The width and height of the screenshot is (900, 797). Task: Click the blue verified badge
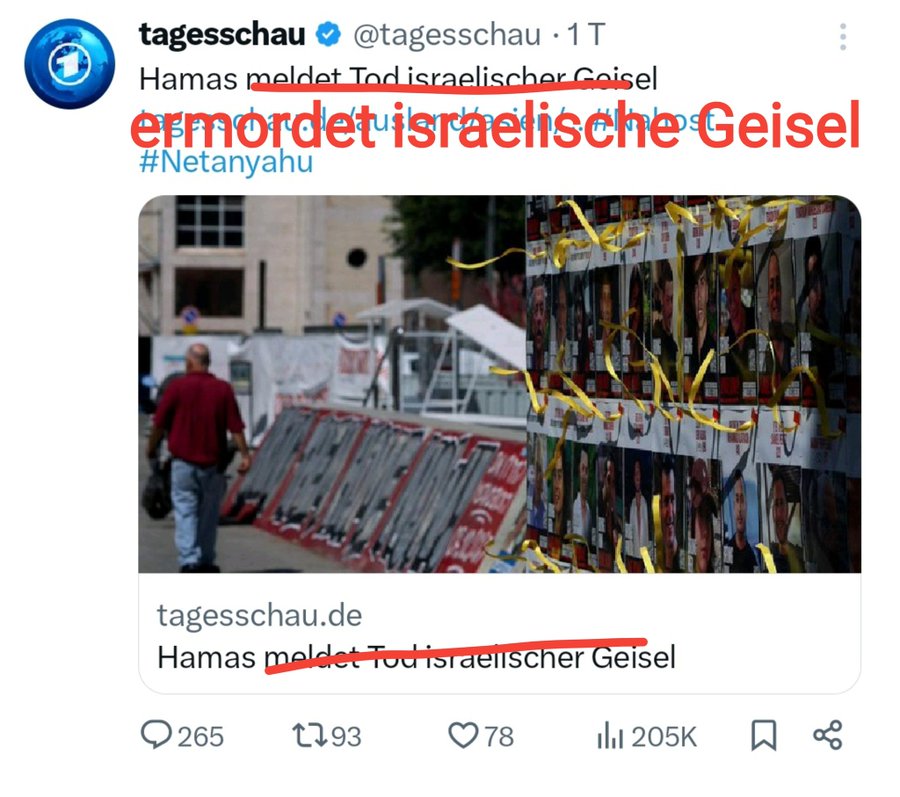point(328,34)
